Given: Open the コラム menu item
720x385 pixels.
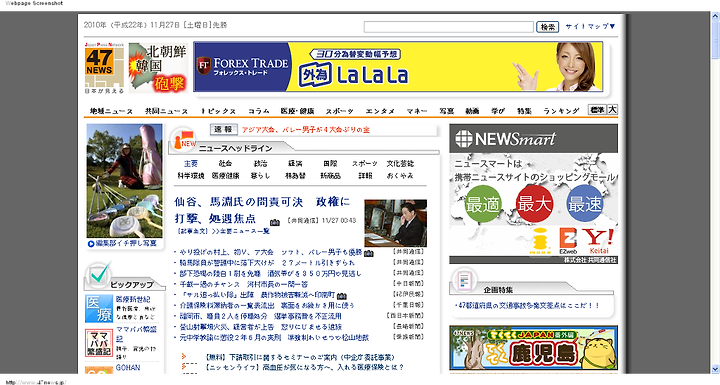Looking at the screenshot, I should pos(259,111).
